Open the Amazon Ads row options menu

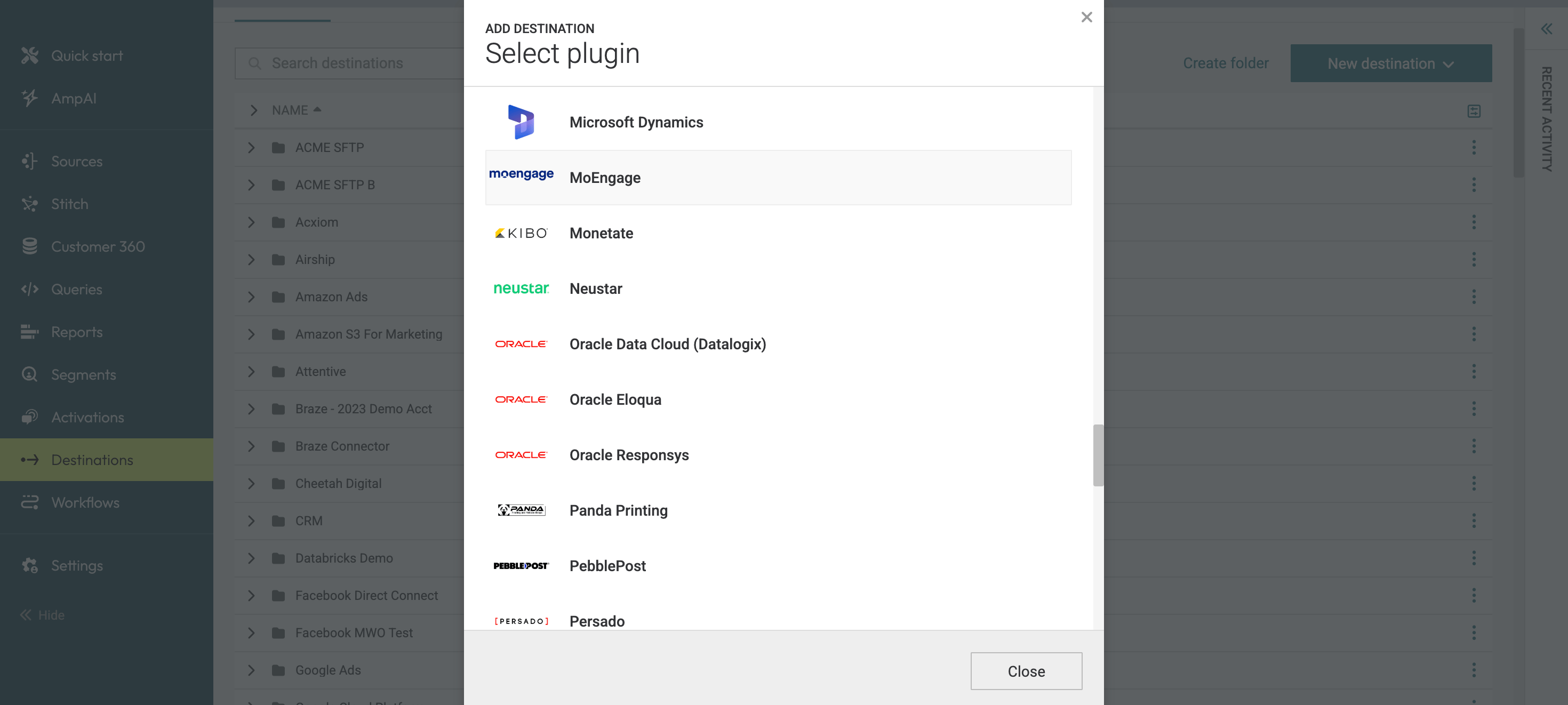pos(1474,297)
